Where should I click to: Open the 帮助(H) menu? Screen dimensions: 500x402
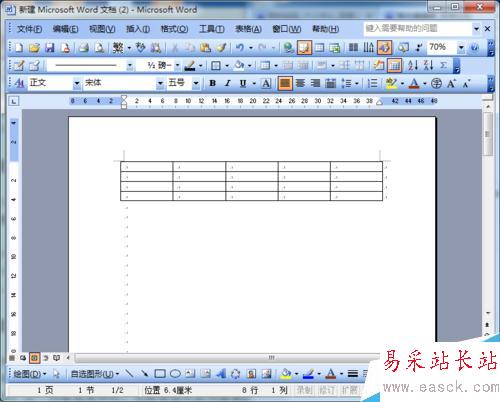click(x=326, y=29)
